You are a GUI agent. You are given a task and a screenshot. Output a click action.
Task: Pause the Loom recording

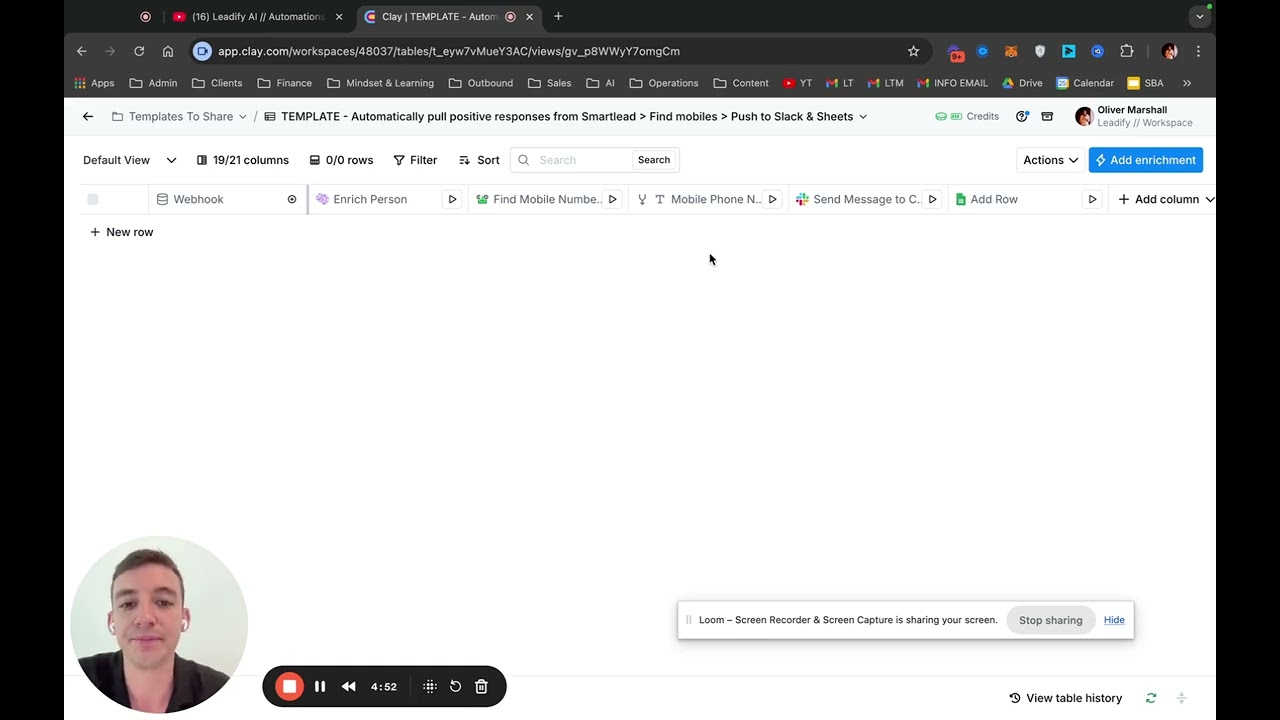click(x=320, y=686)
